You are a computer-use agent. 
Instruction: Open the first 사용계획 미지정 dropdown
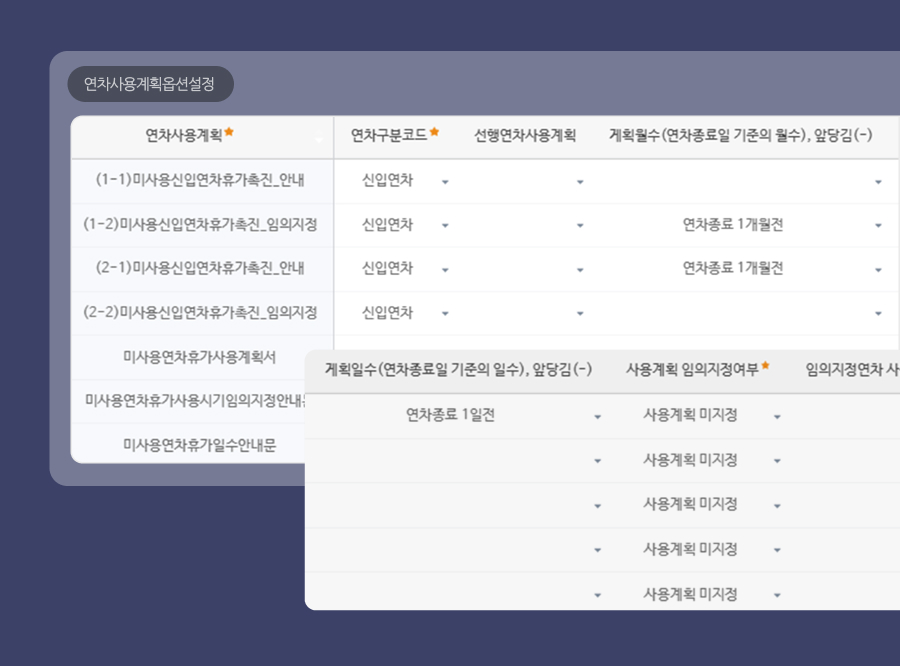pyautogui.click(x=778, y=414)
